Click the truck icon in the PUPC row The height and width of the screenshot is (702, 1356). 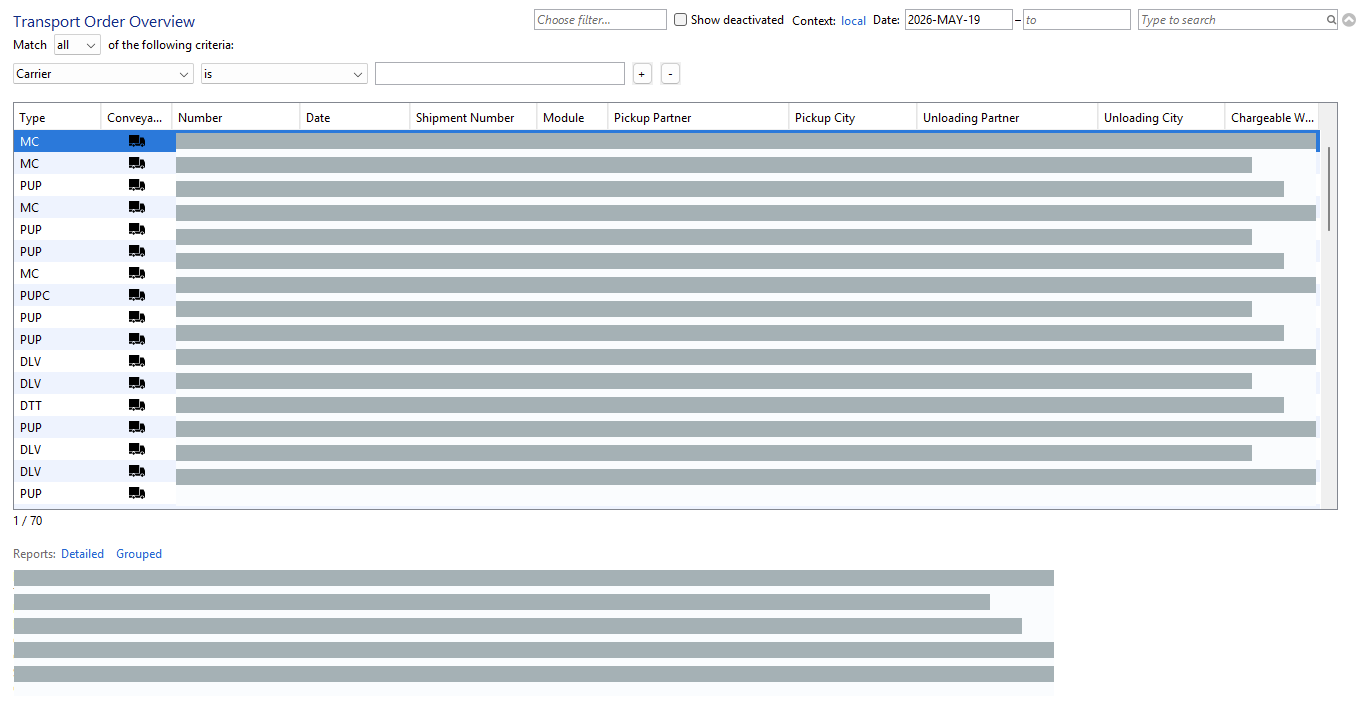click(x=137, y=295)
